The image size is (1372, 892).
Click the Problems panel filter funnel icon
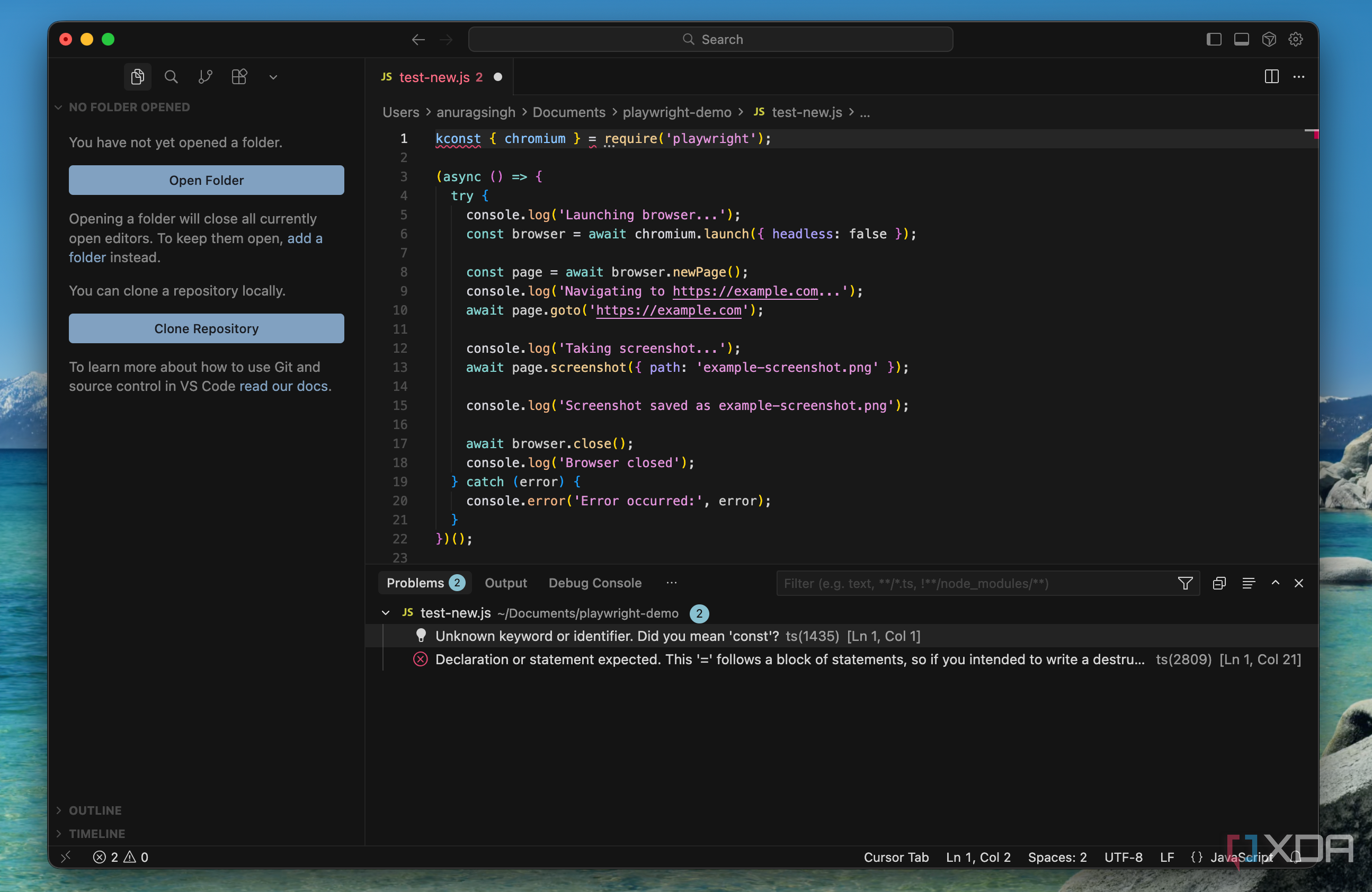click(1184, 583)
